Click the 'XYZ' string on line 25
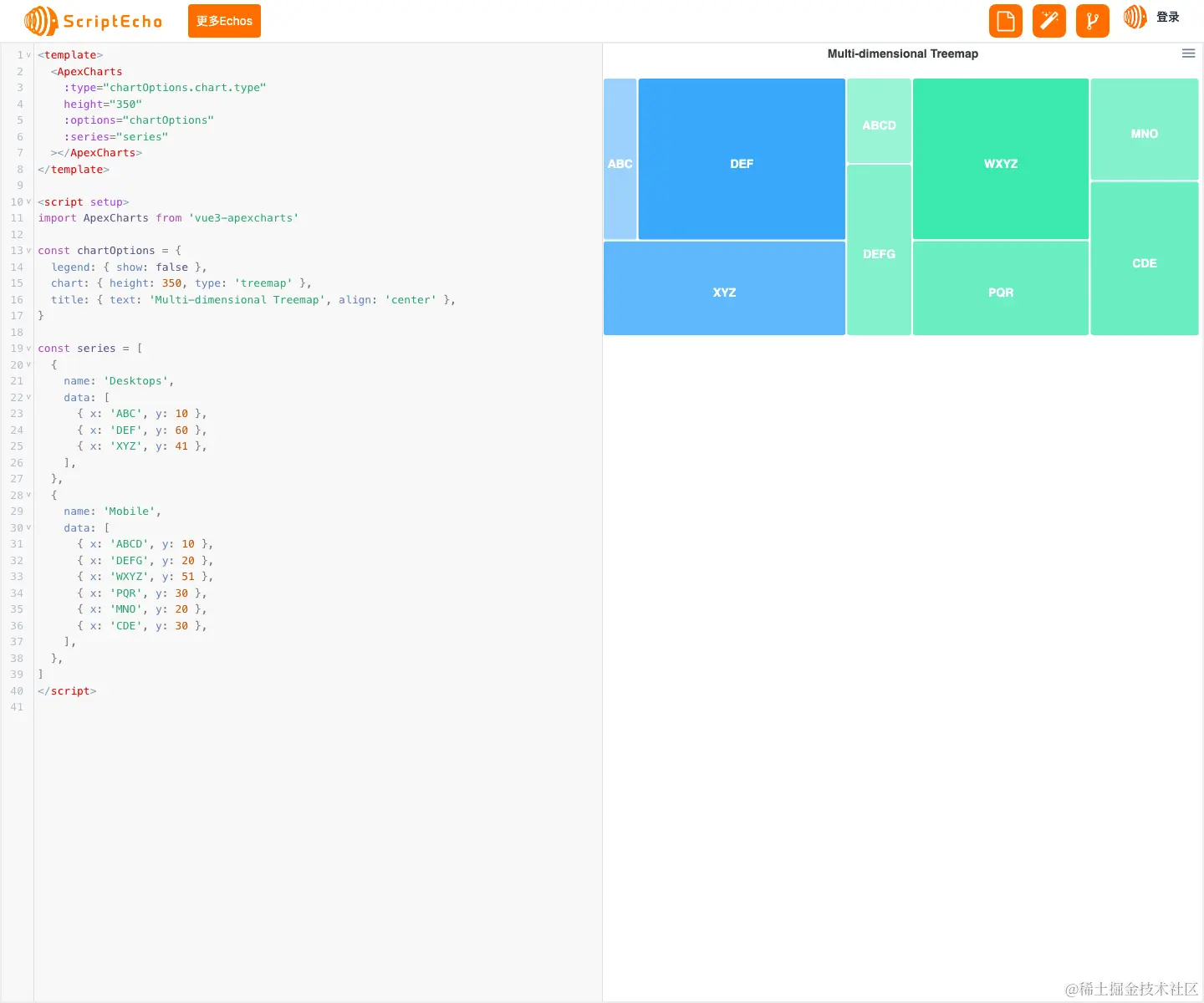Image resolution: width=1204 pixels, height=1003 pixels. point(125,446)
